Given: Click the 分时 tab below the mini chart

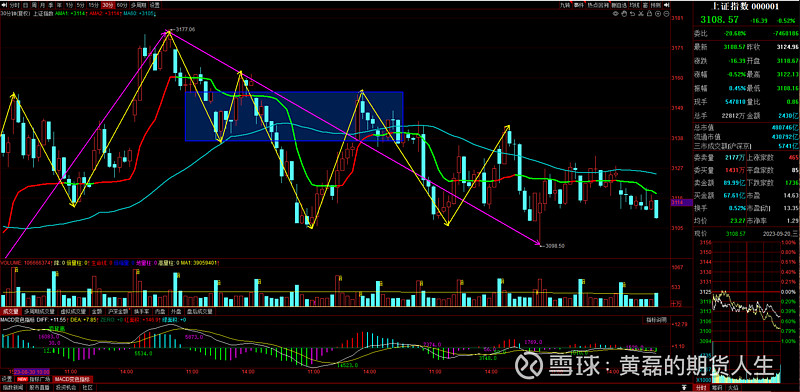Looking at the screenshot, I should [701, 388].
